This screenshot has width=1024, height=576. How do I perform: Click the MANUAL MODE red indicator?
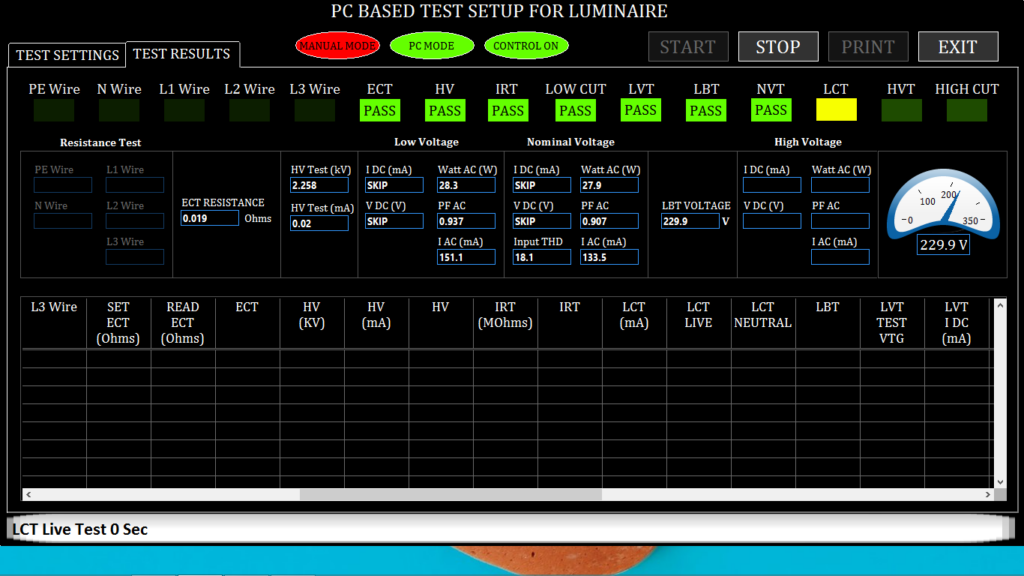(x=338, y=46)
